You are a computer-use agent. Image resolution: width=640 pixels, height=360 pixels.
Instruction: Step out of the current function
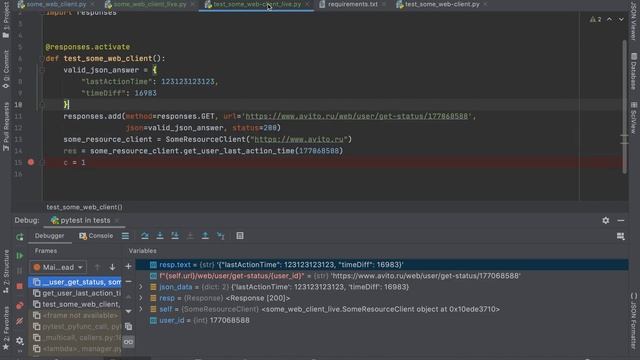[205, 236]
